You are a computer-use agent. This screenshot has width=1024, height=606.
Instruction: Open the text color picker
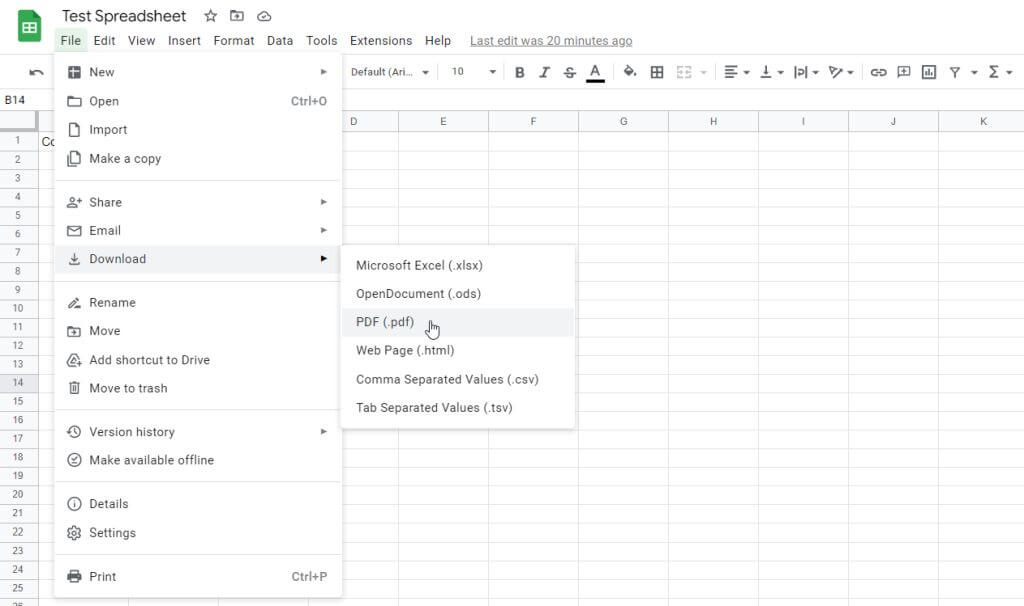point(595,72)
